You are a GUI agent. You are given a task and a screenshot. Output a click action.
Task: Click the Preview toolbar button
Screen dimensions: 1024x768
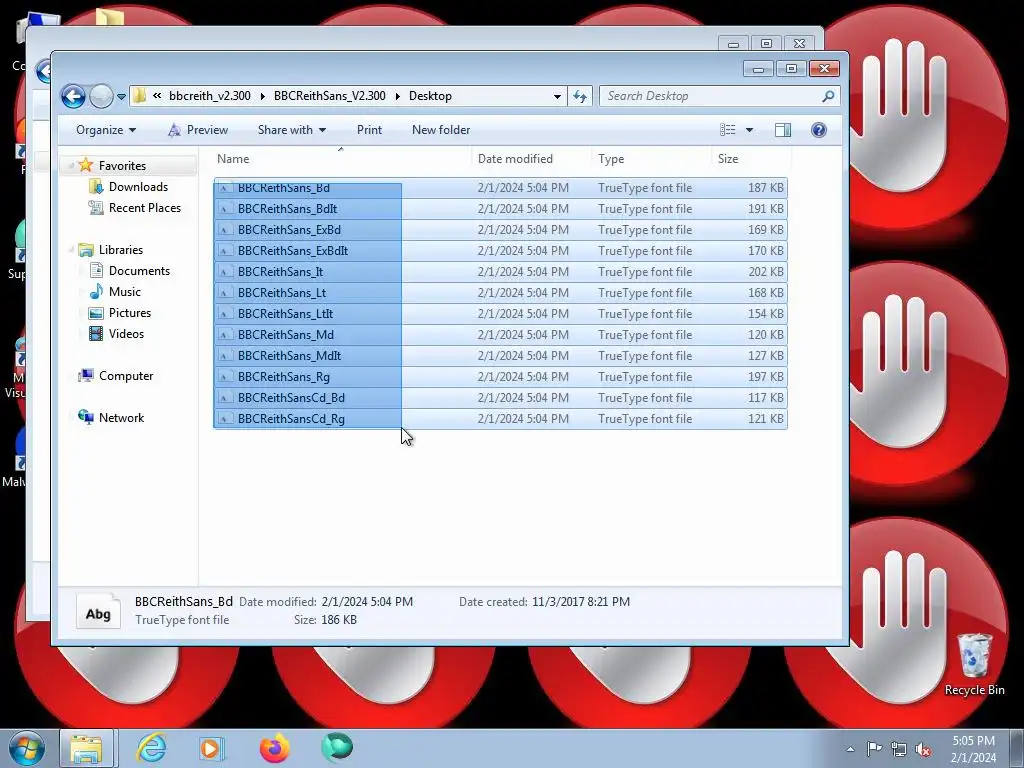point(199,130)
